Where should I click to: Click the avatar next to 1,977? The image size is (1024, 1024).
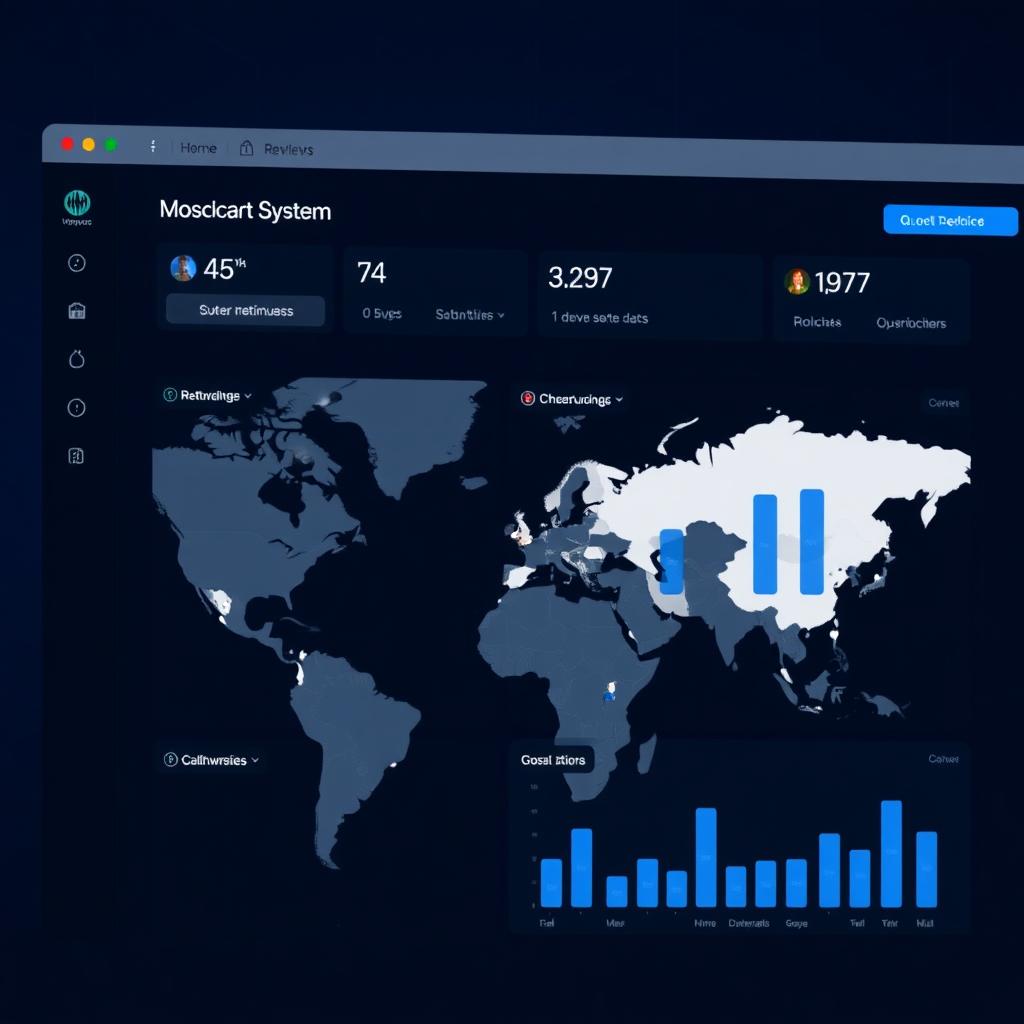(x=797, y=281)
